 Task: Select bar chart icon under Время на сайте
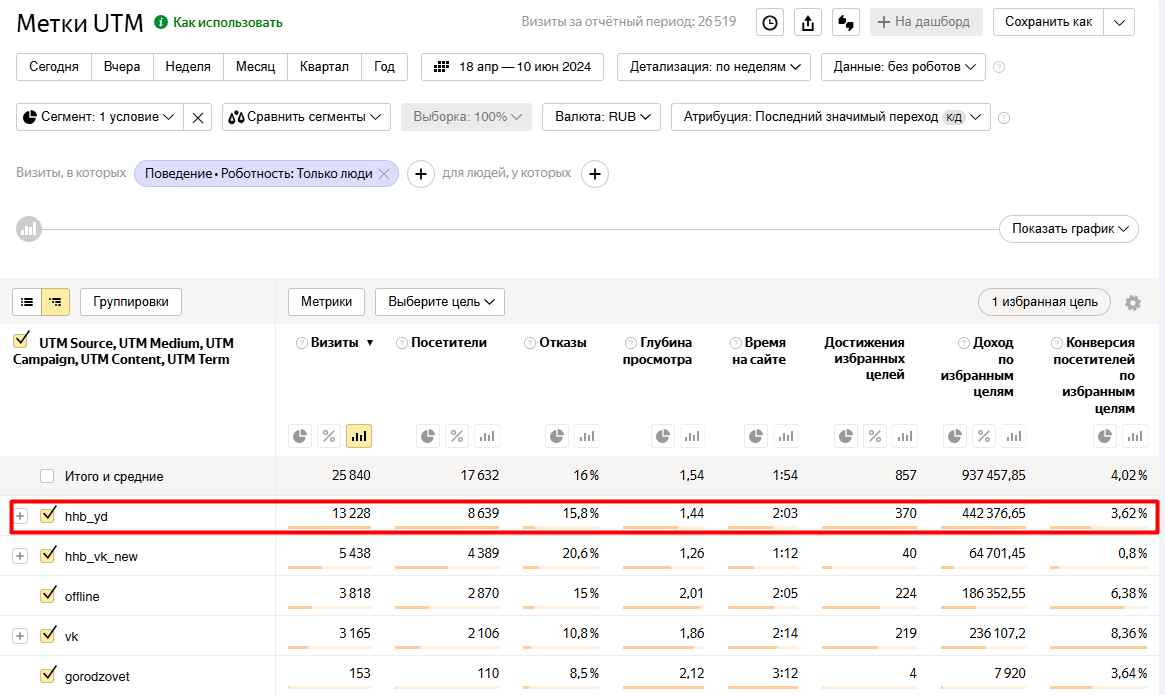pos(786,436)
